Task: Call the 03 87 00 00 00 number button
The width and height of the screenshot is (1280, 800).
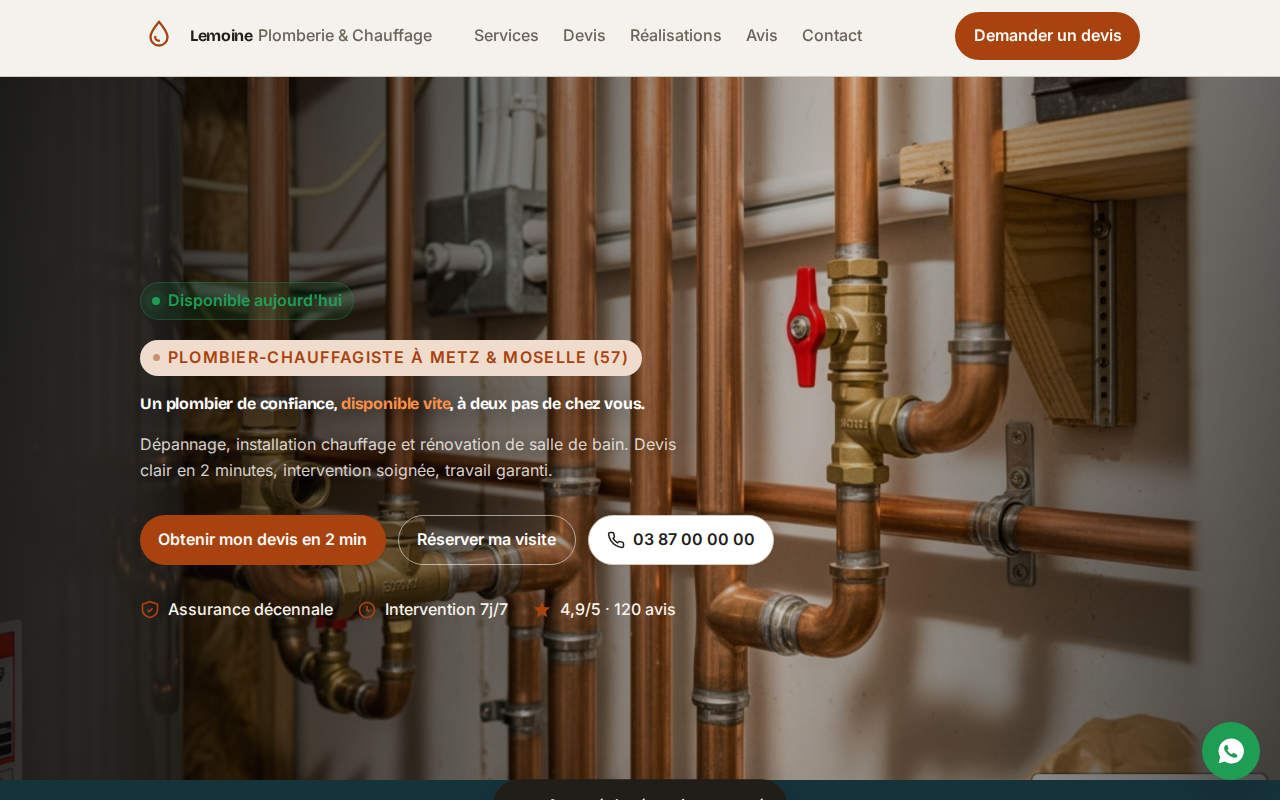Action: click(x=681, y=540)
